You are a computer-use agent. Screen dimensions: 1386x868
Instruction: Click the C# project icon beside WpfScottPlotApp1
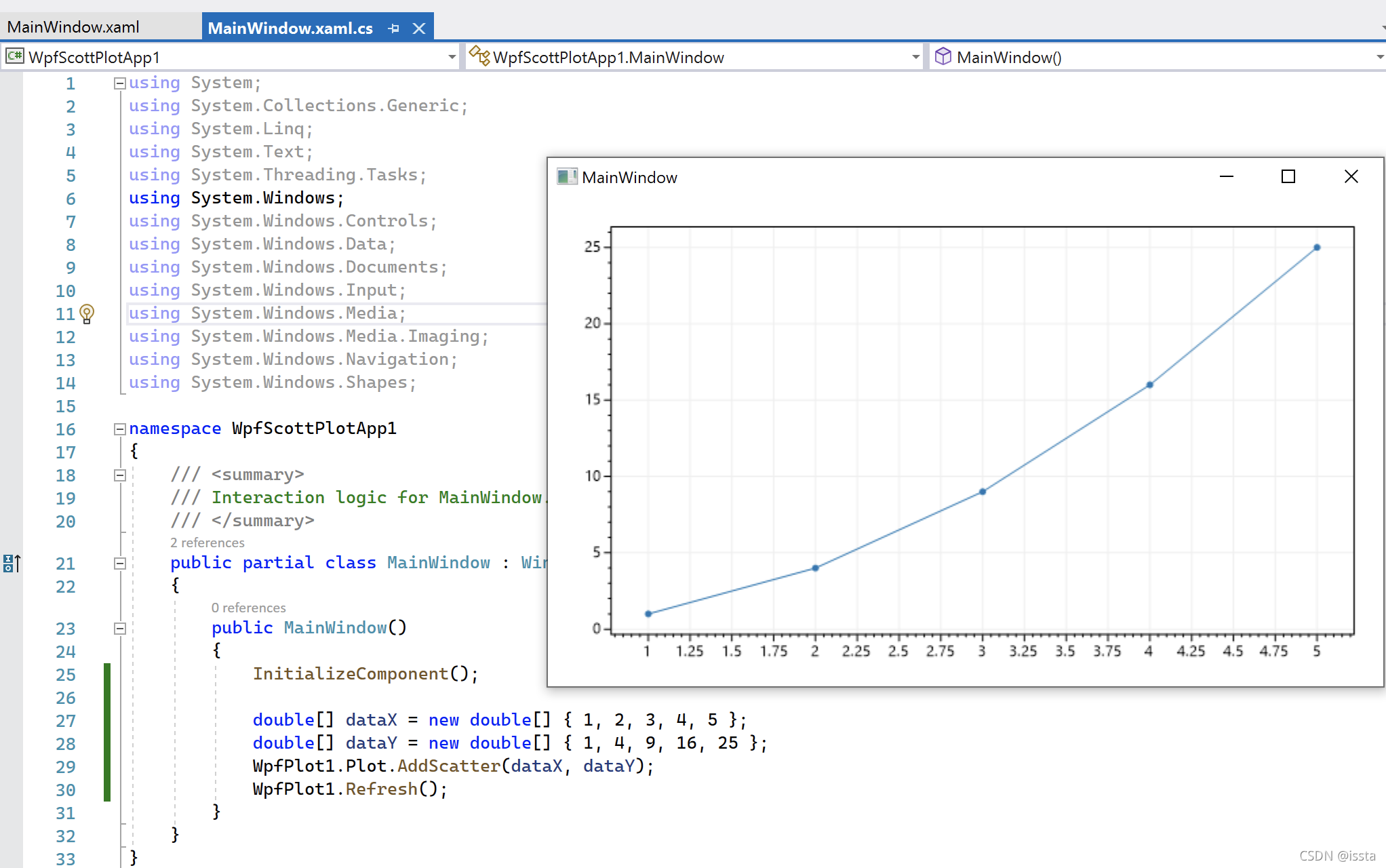(14, 57)
